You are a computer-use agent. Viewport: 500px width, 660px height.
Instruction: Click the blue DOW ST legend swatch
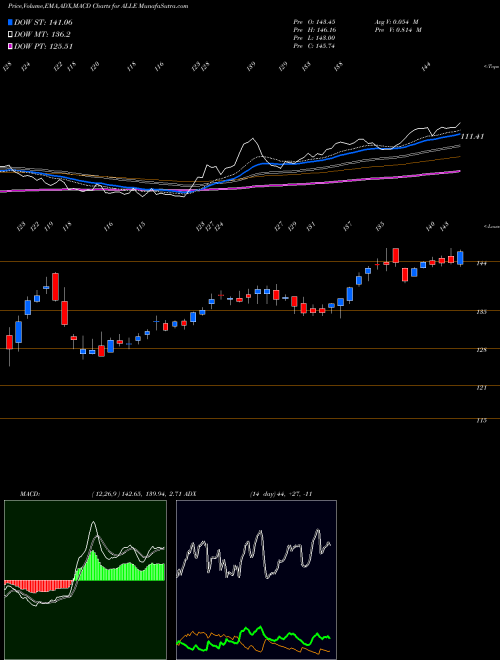(10, 22)
